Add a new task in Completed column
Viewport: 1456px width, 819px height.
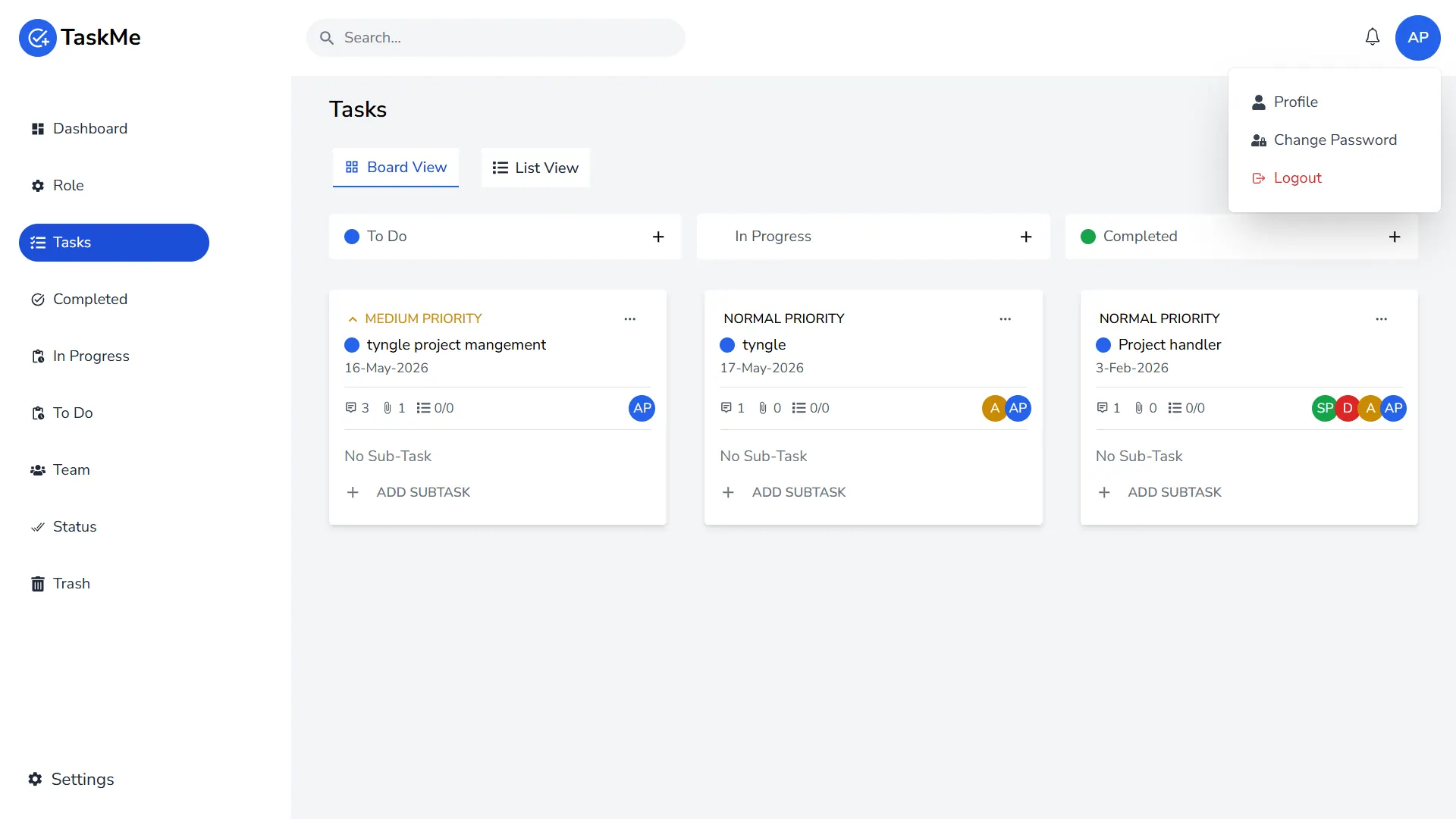pos(1394,237)
